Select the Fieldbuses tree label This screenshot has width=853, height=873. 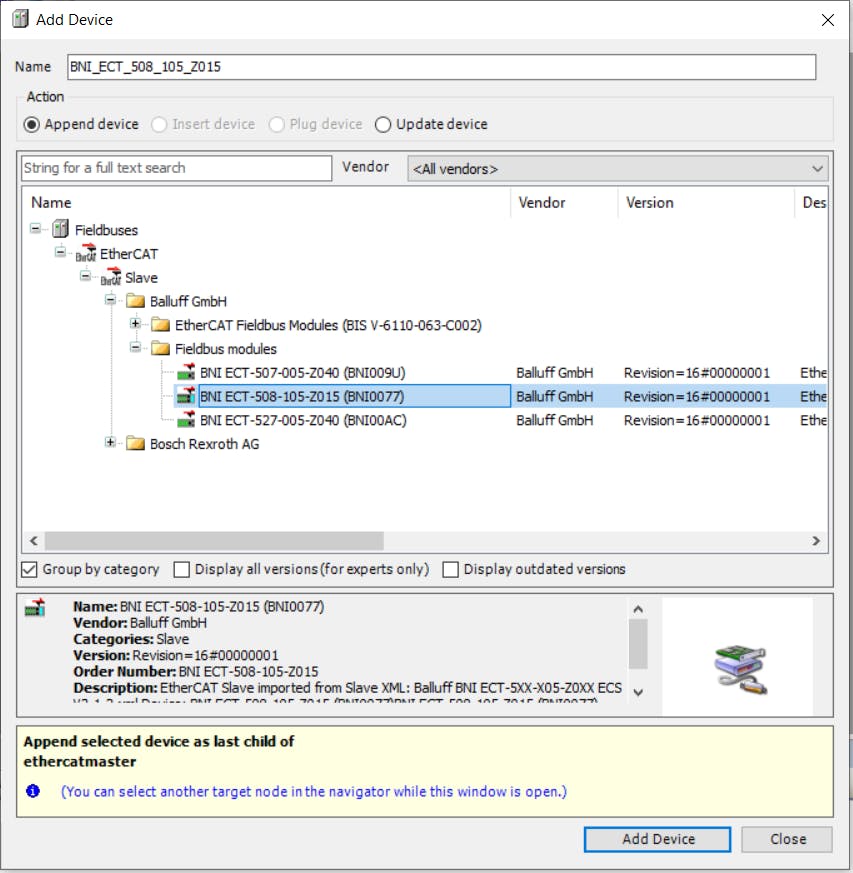(106, 230)
